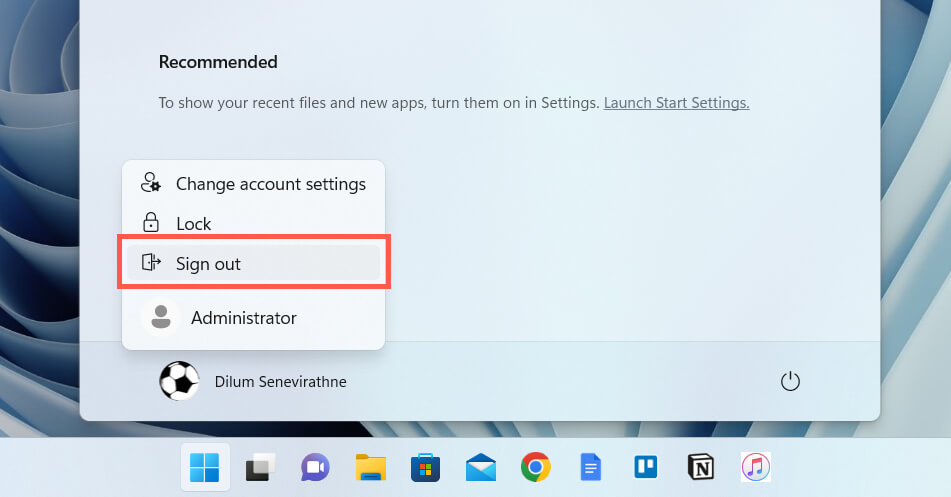Open Task View from the taskbar
Screen dimensions: 951x497
tap(260, 467)
